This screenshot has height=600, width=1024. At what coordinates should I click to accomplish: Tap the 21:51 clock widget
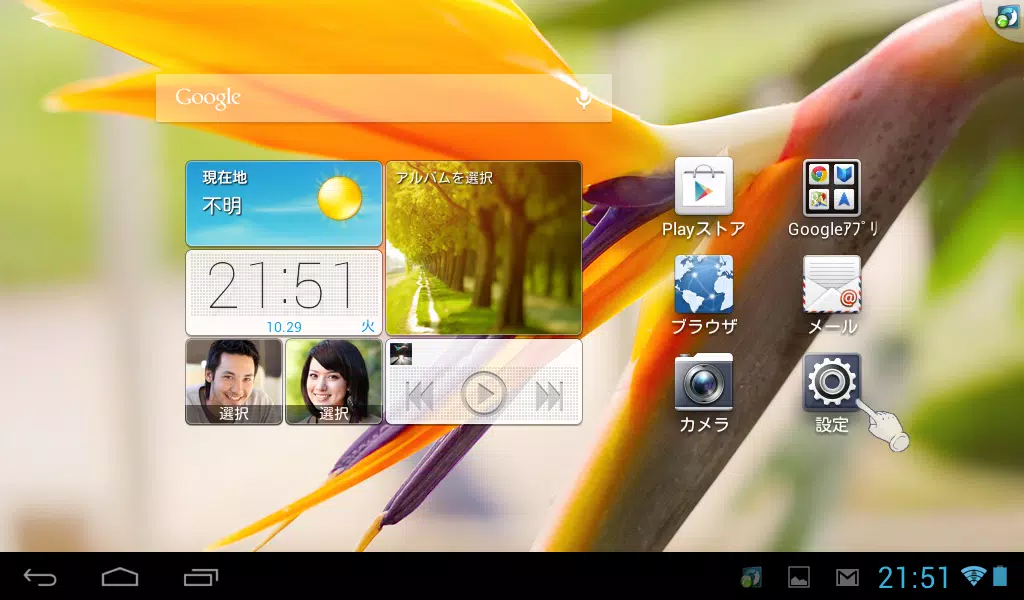(x=284, y=292)
